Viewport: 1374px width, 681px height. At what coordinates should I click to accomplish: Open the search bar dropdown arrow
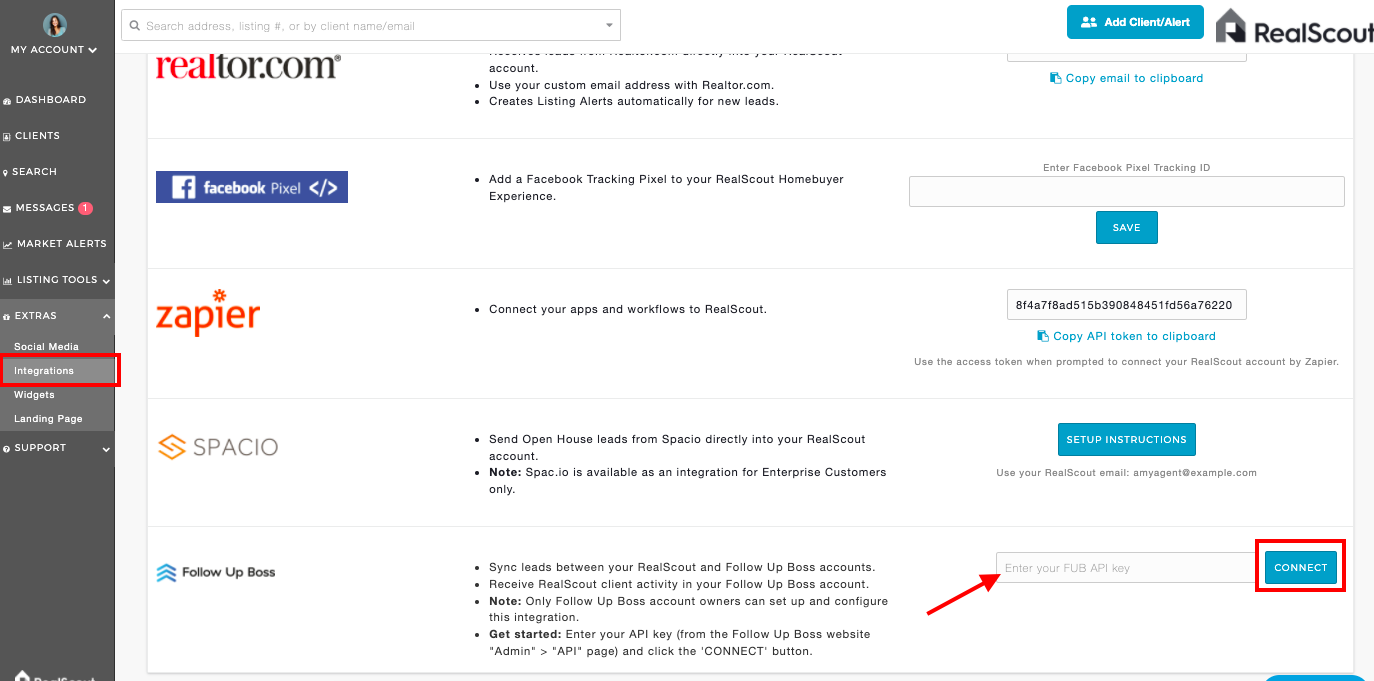(609, 25)
